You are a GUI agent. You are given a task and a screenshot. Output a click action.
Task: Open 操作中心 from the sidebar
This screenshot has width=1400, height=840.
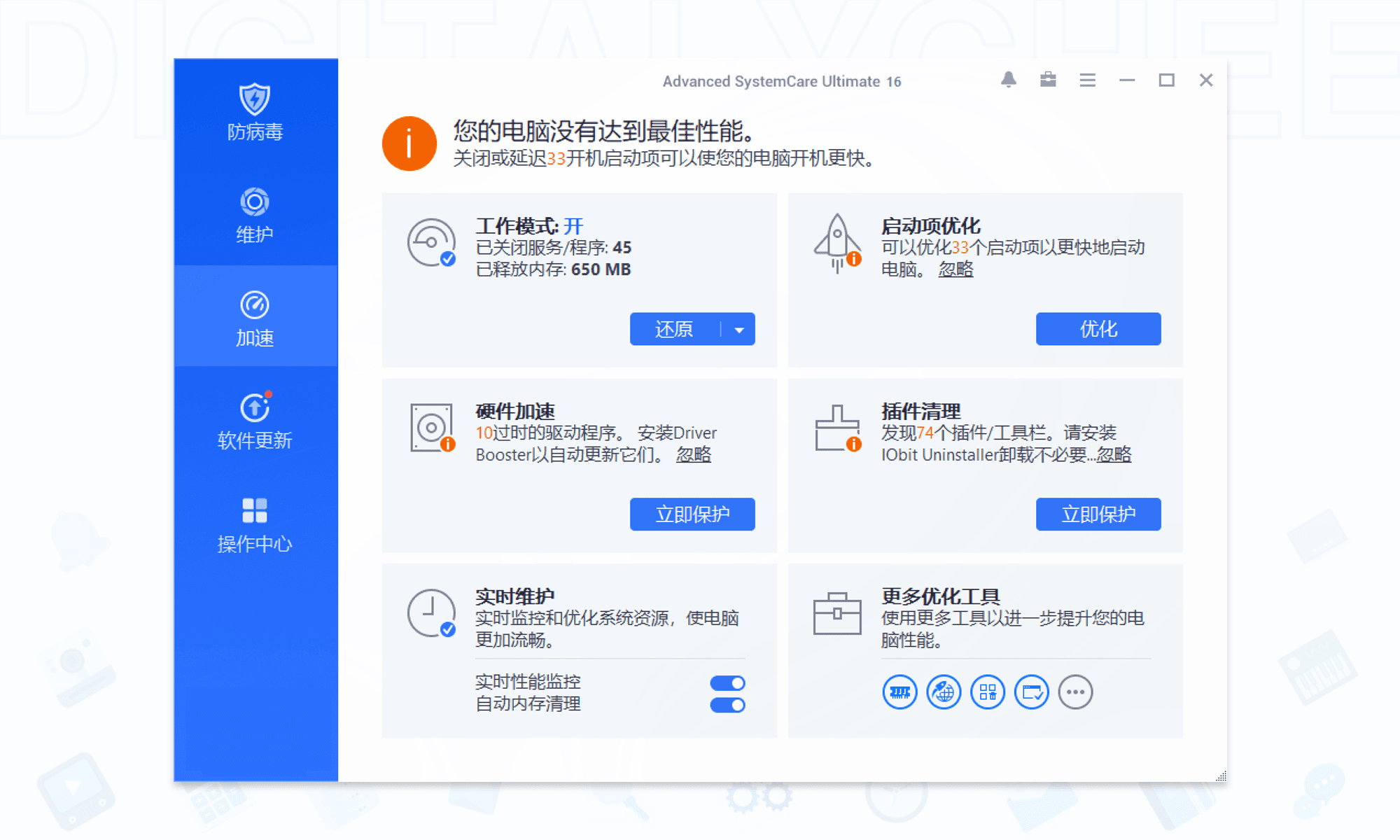click(x=254, y=510)
